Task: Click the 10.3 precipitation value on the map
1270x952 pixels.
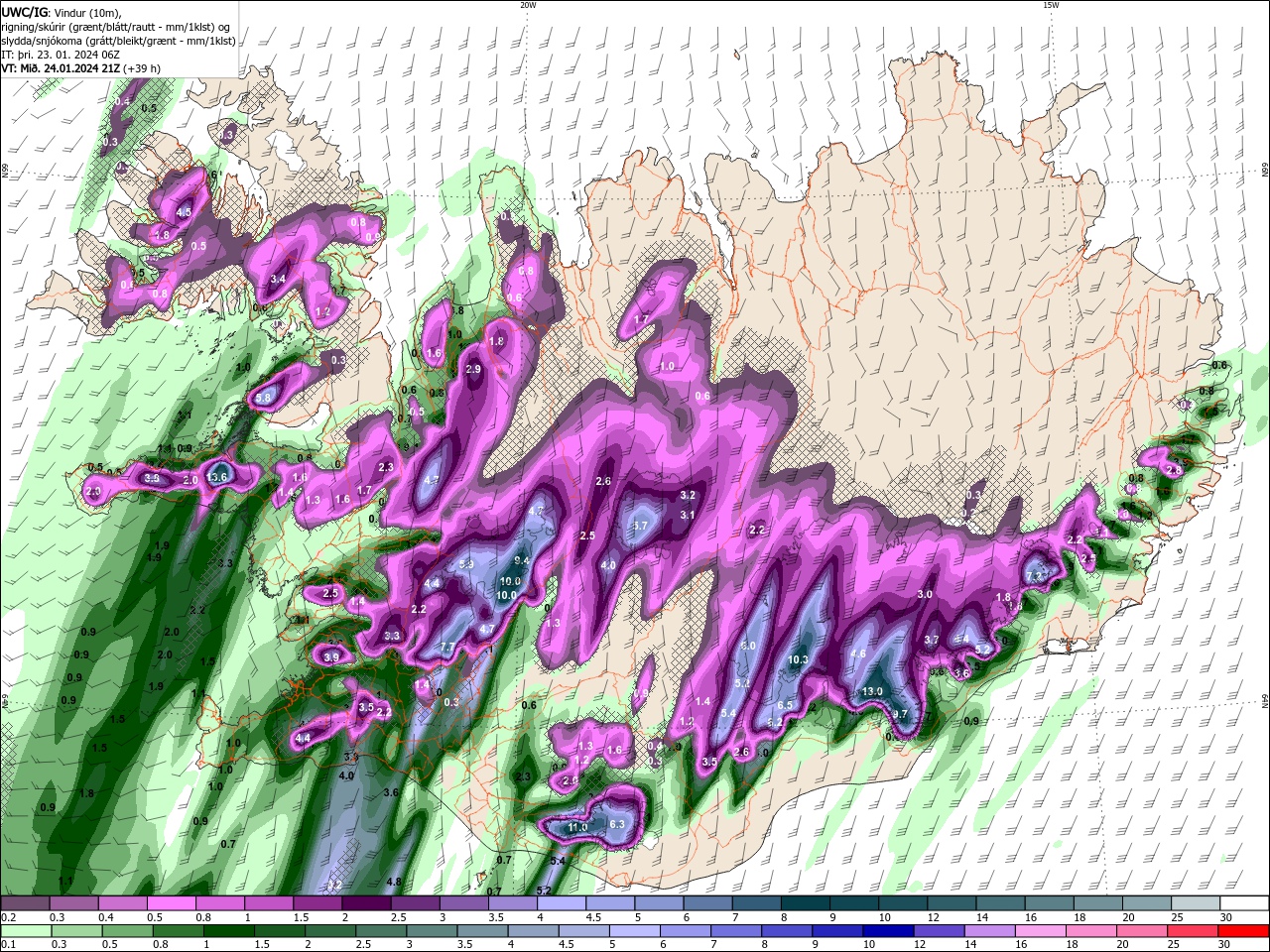Action: pyautogui.click(x=798, y=659)
